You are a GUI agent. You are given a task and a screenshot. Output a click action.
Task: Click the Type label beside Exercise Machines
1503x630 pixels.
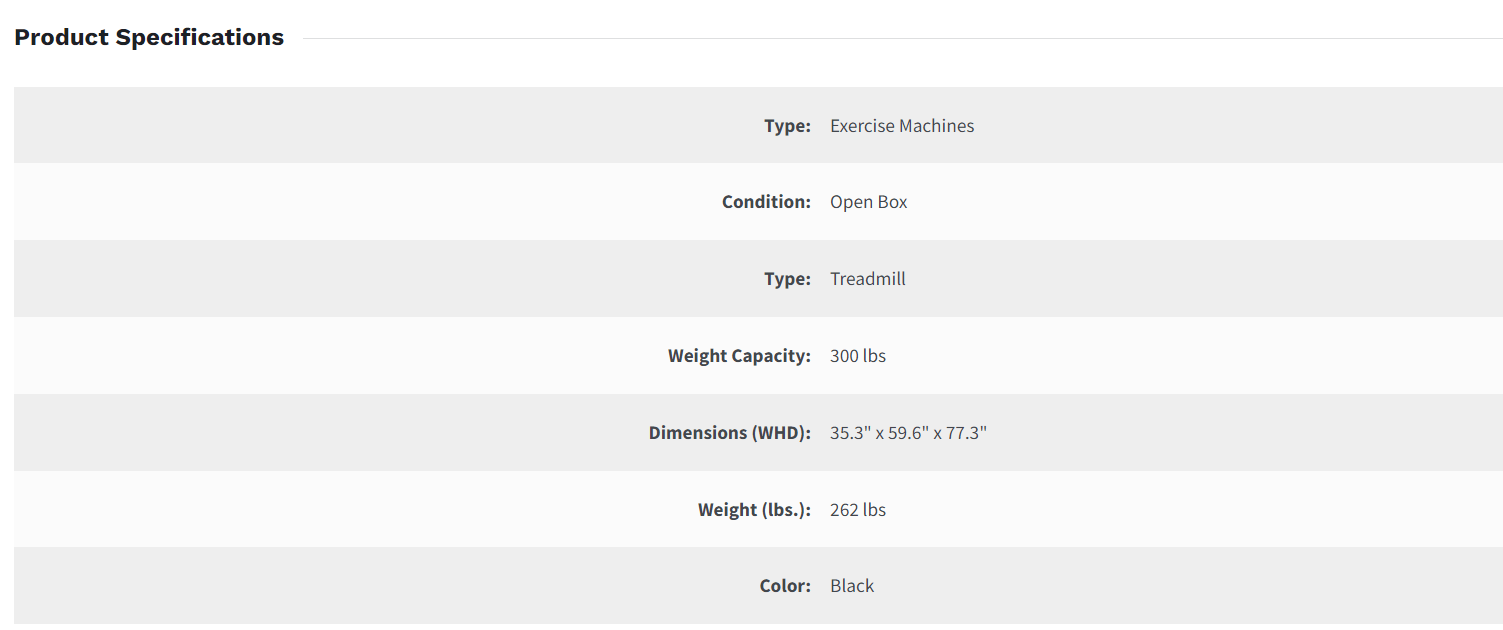[787, 126]
